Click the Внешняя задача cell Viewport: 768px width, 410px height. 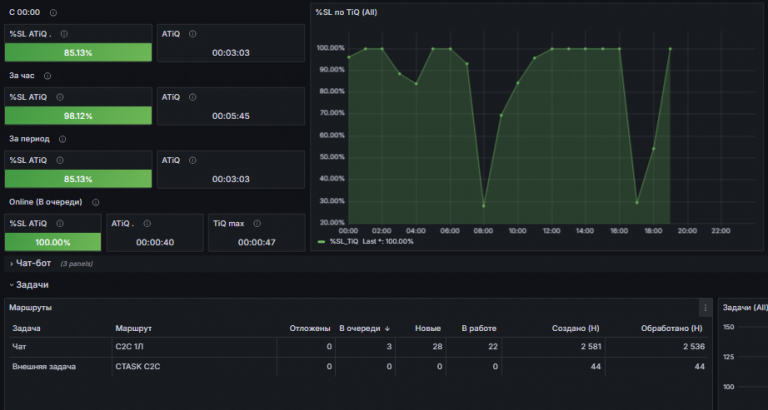pyautogui.click(x=44, y=366)
